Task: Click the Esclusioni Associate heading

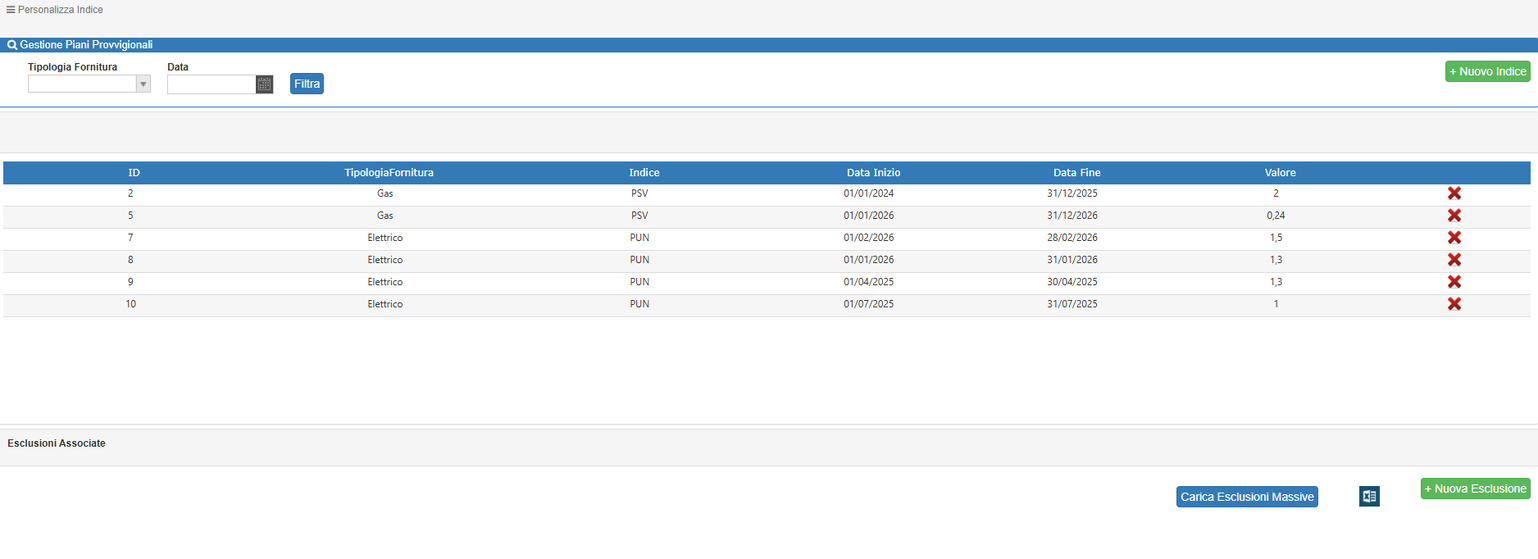Action: (56, 443)
